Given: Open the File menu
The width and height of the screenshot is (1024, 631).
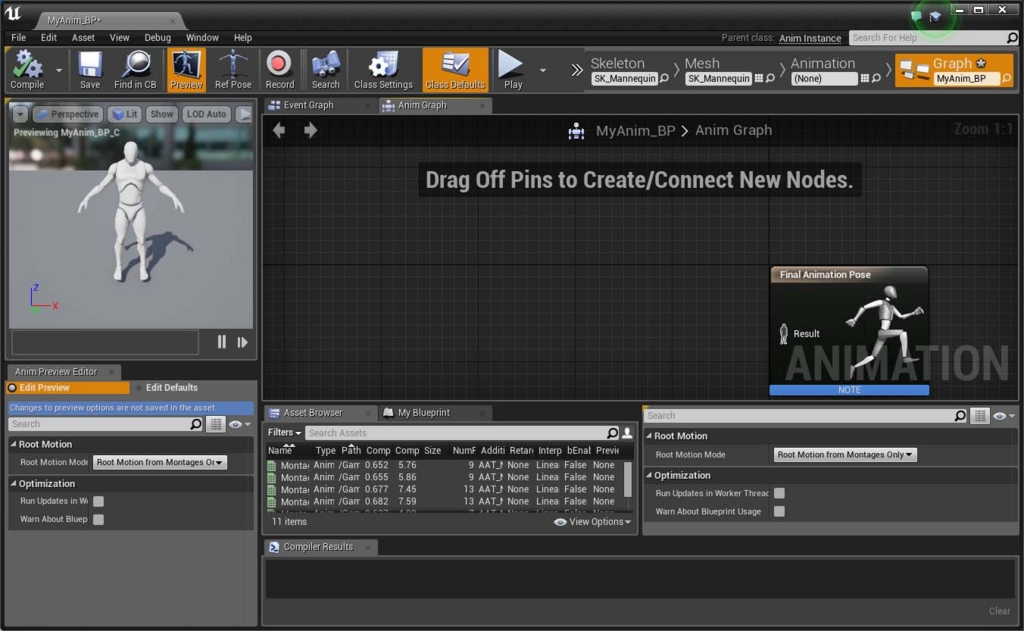Looking at the screenshot, I should (x=18, y=38).
